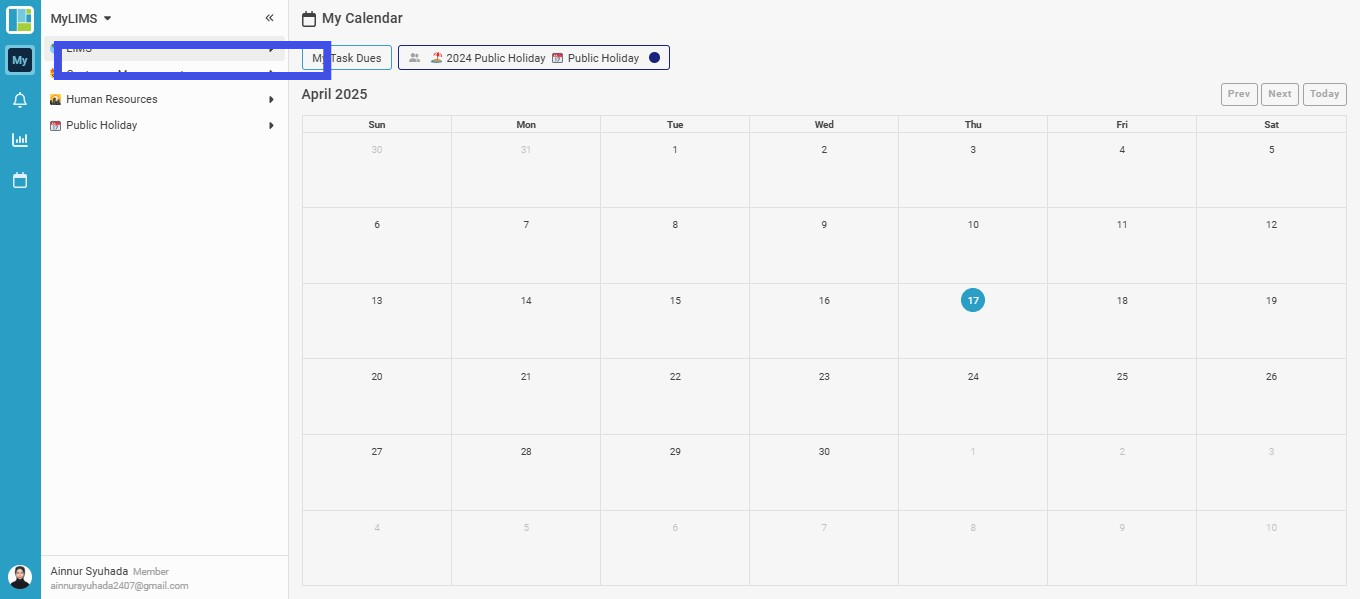Click the calendar icon beside Public Holiday filter
This screenshot has width=1360, height=599.
(x=558, y=58)
